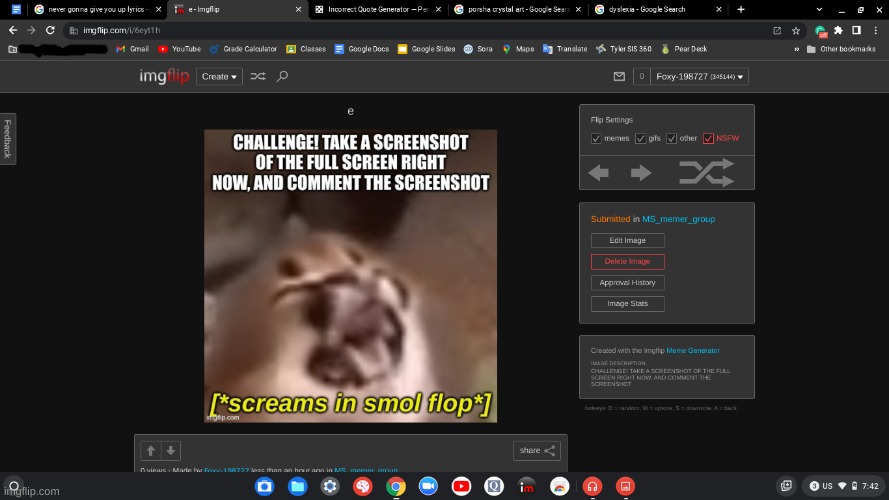The width and height of the screenshot is (889, 500).
Task: Click the browser forward arrow
Action: coord(31,30)
